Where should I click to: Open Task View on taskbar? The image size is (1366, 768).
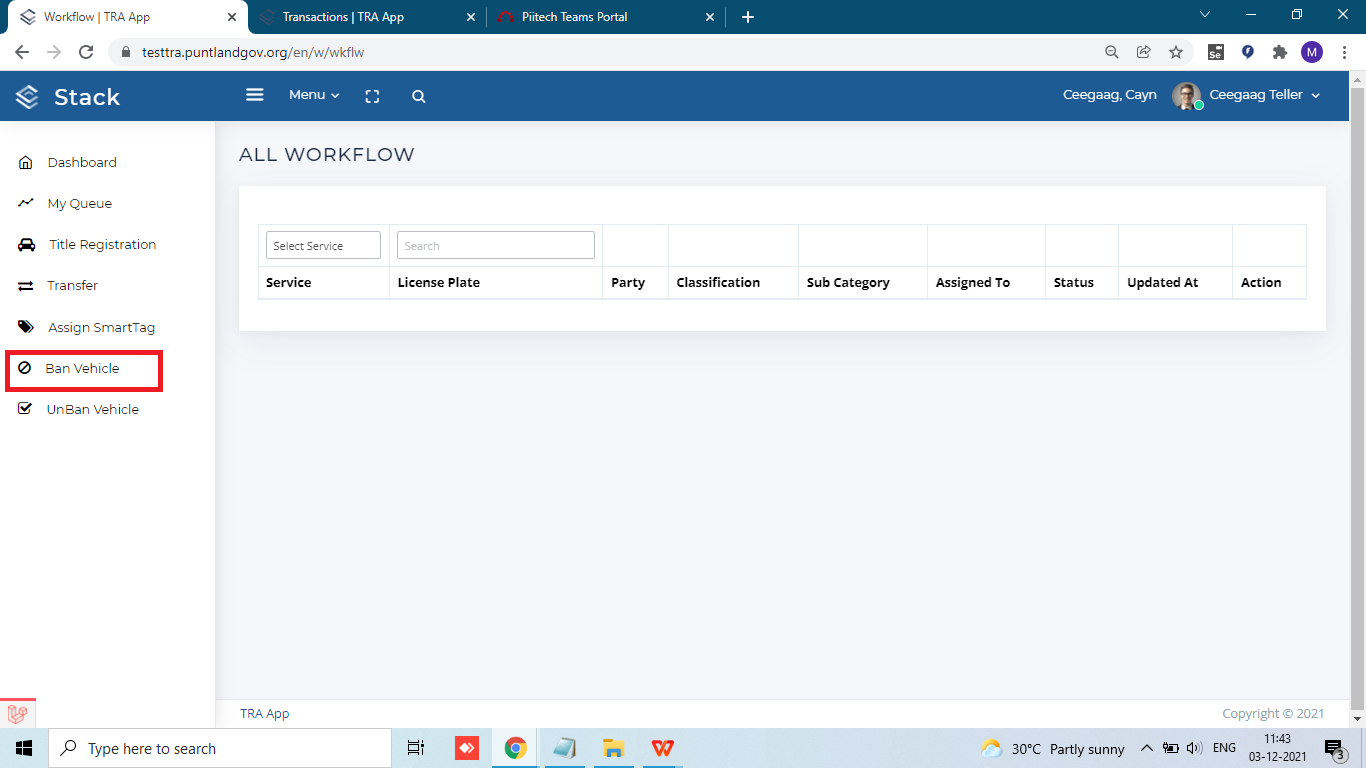[x=416, y=748]
